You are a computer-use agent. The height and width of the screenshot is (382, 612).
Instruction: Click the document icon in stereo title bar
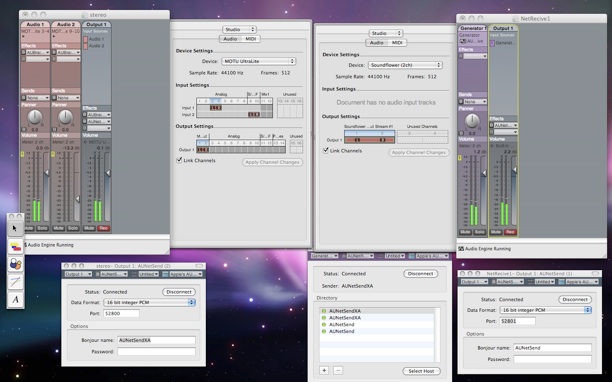[84, 15]
